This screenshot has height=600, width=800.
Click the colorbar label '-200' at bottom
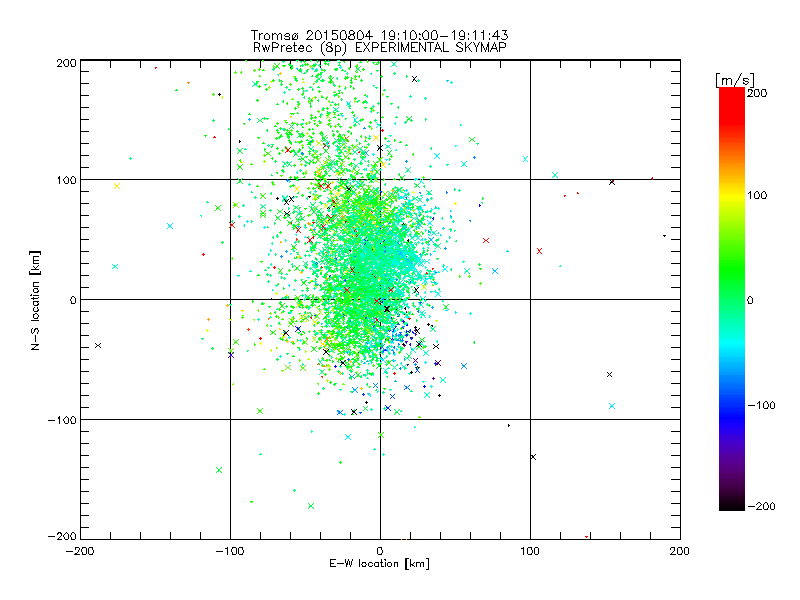[x=761, y=506]
